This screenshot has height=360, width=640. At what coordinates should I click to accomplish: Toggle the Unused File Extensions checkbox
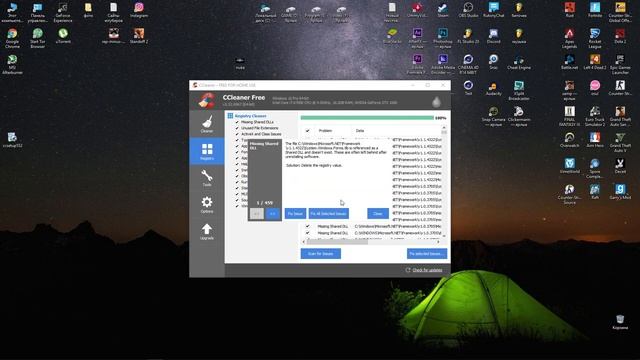[237, 128]
